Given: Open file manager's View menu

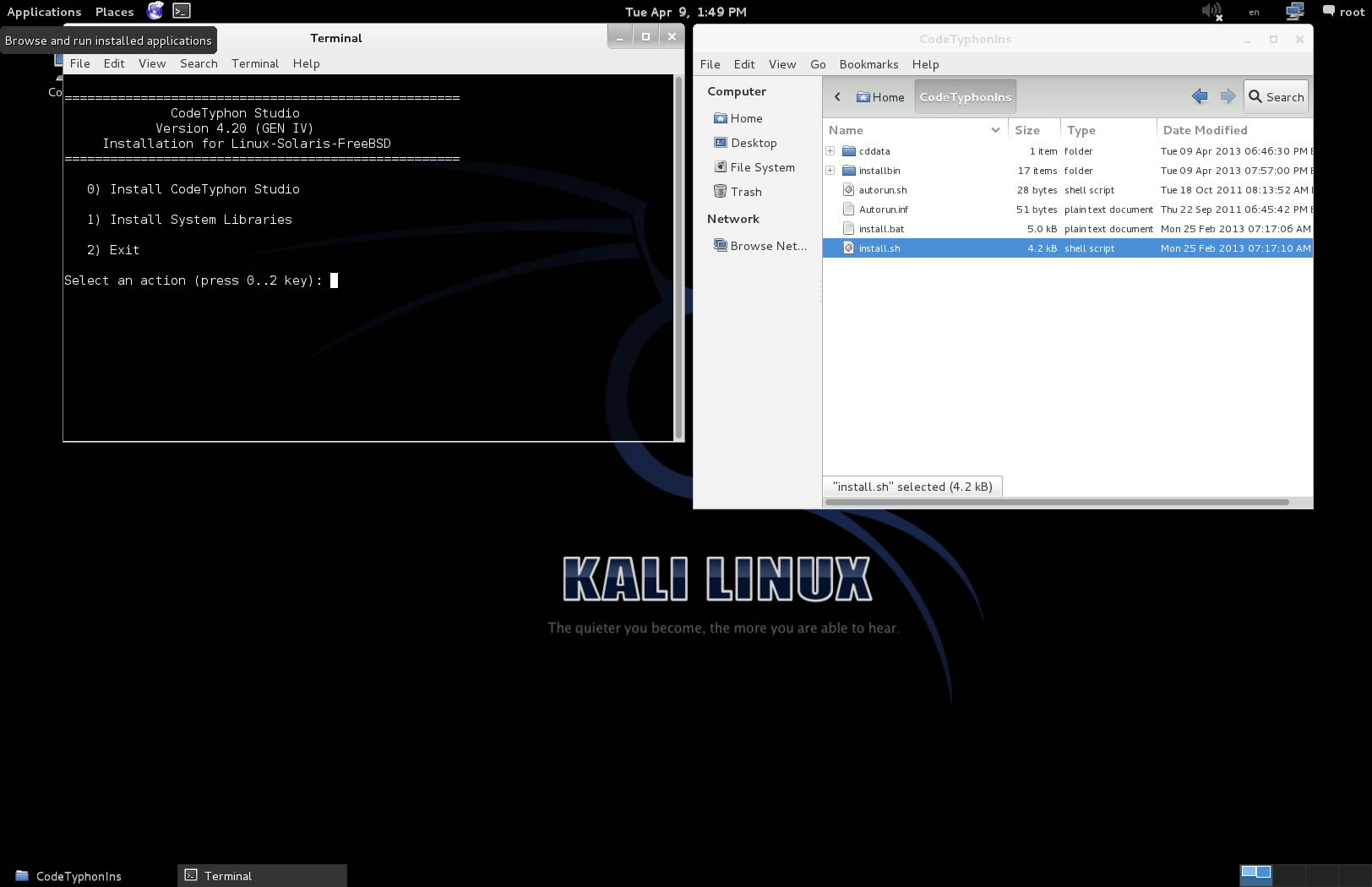Looking at the screenshot, I should [782, 64].
